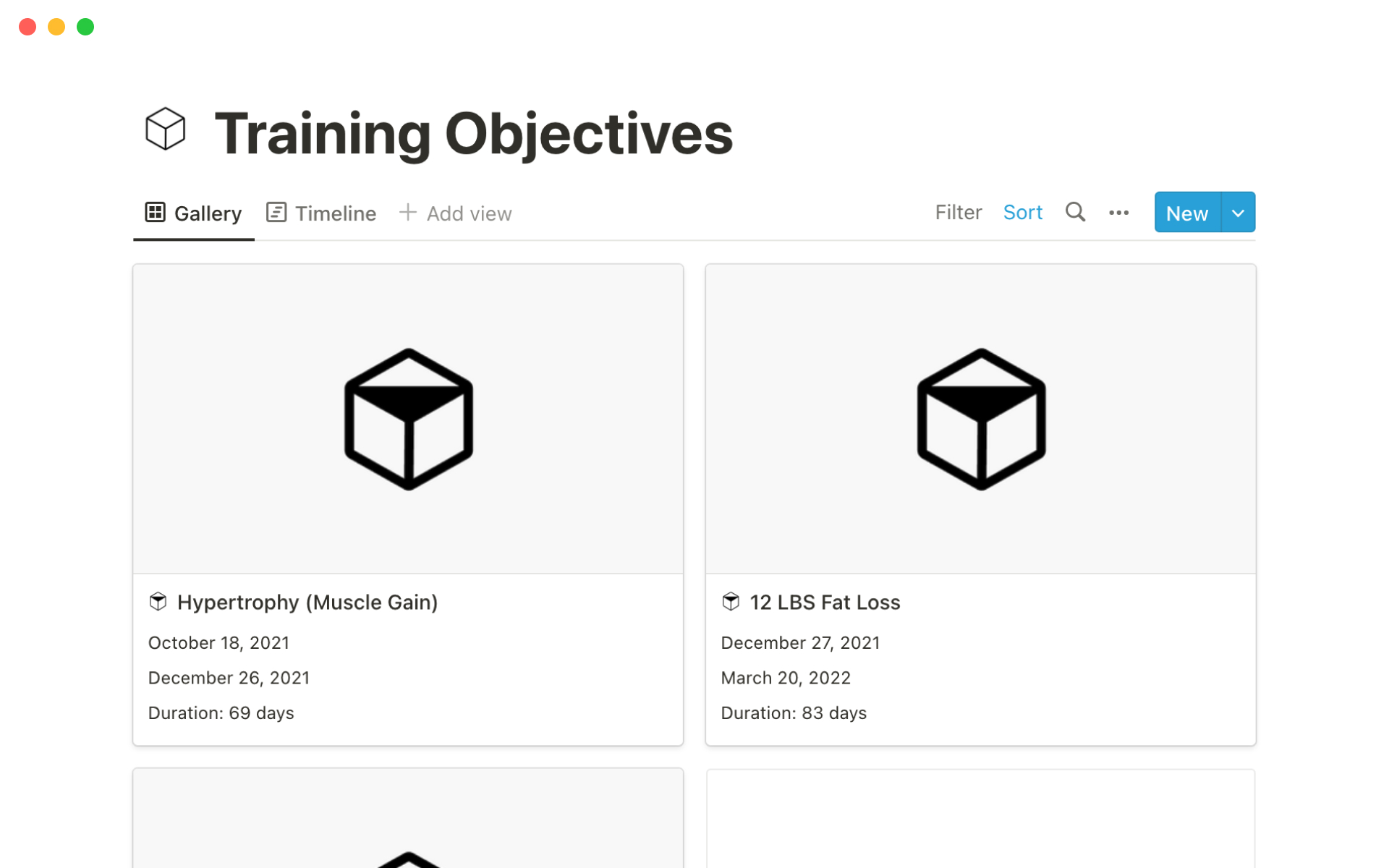
Task: Open the search magnifier icon
Action: click(x=1075, y=212)
